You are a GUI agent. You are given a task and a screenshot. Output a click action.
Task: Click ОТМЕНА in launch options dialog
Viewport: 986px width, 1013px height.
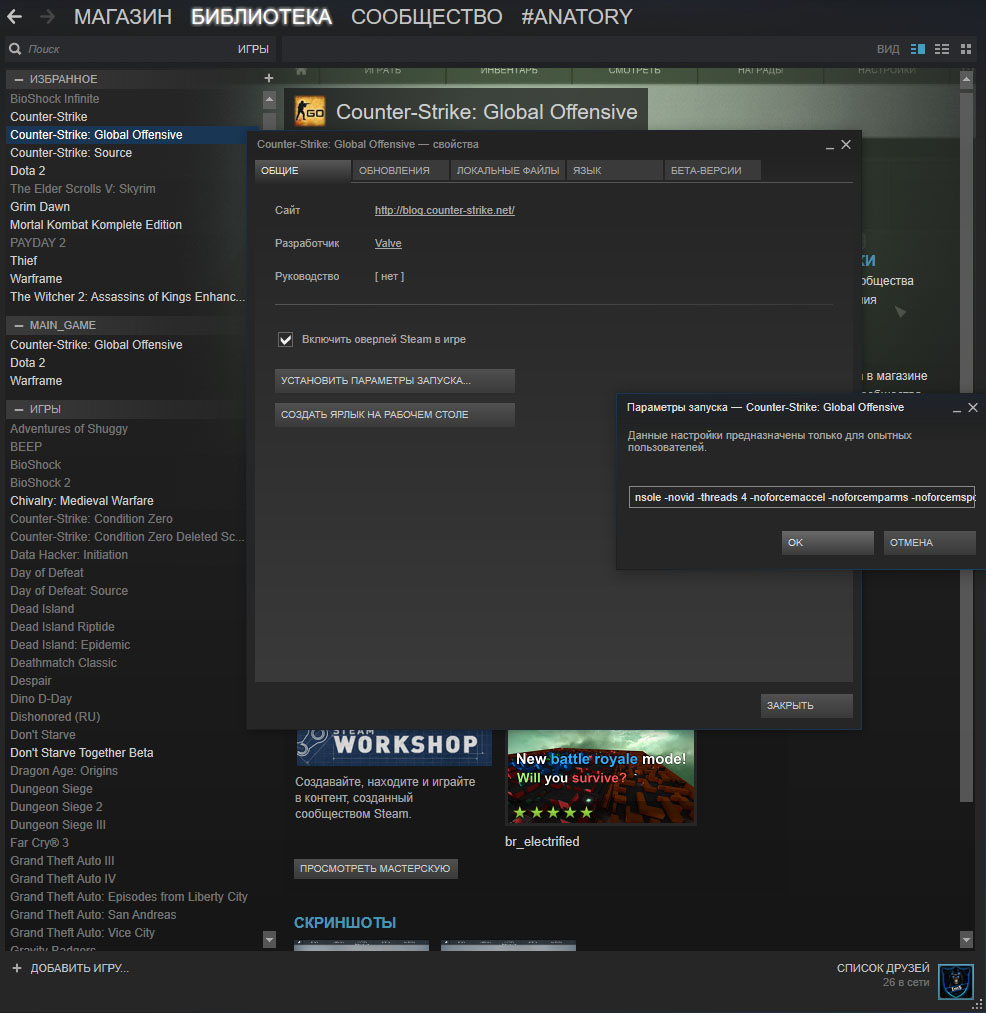[929, 543]
